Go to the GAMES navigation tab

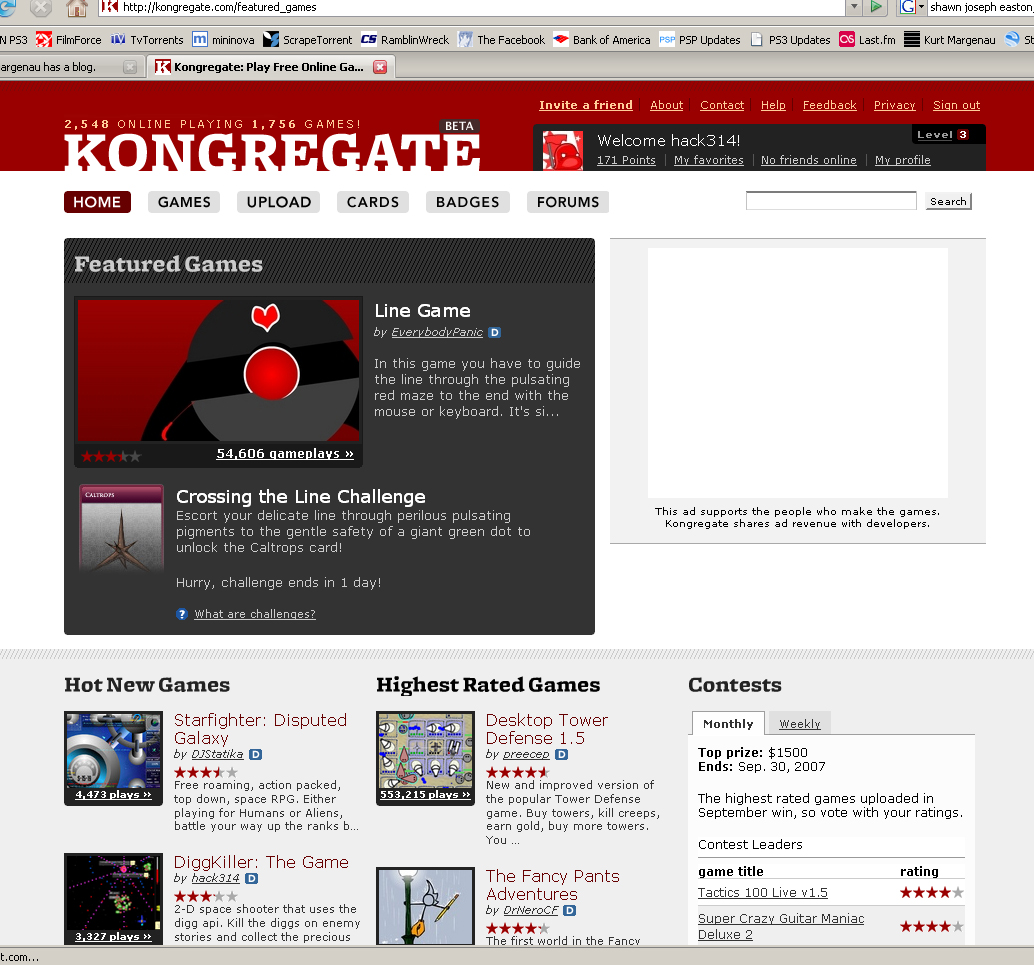pos(184,202)
